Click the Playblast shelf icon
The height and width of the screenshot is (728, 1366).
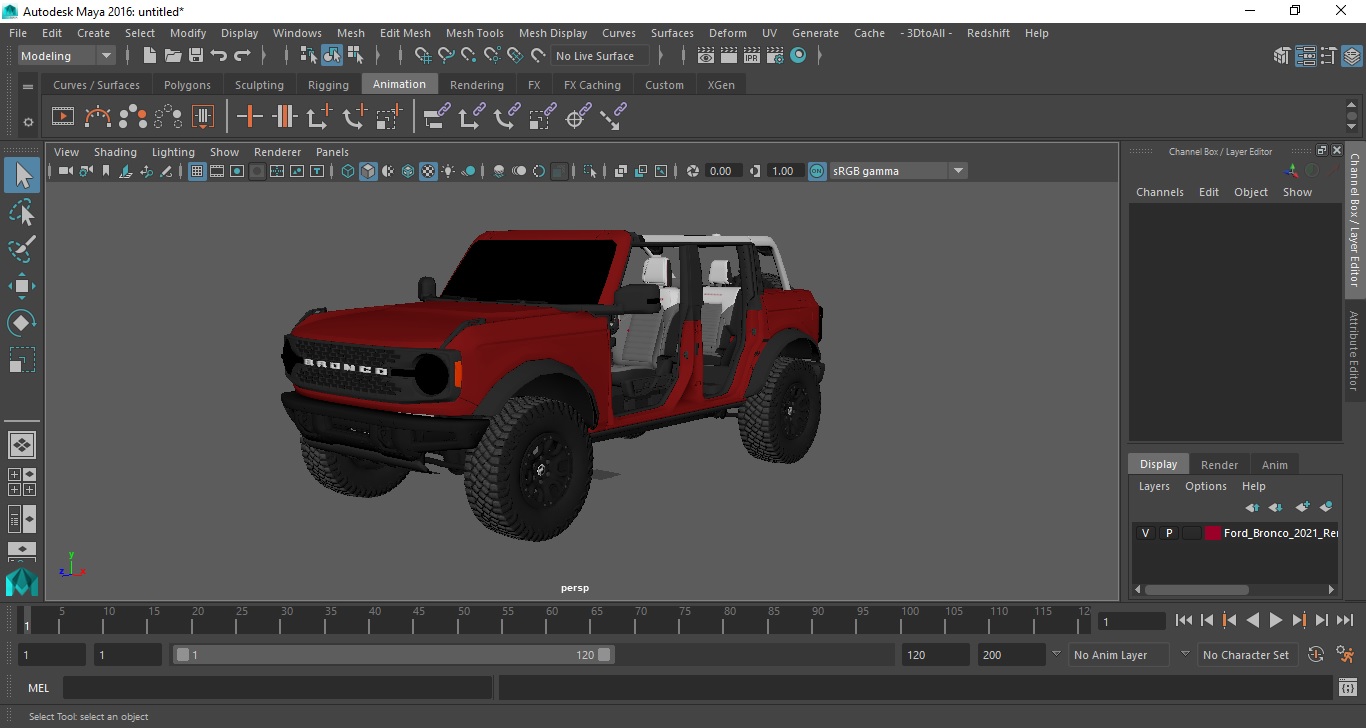pos(63,117)
